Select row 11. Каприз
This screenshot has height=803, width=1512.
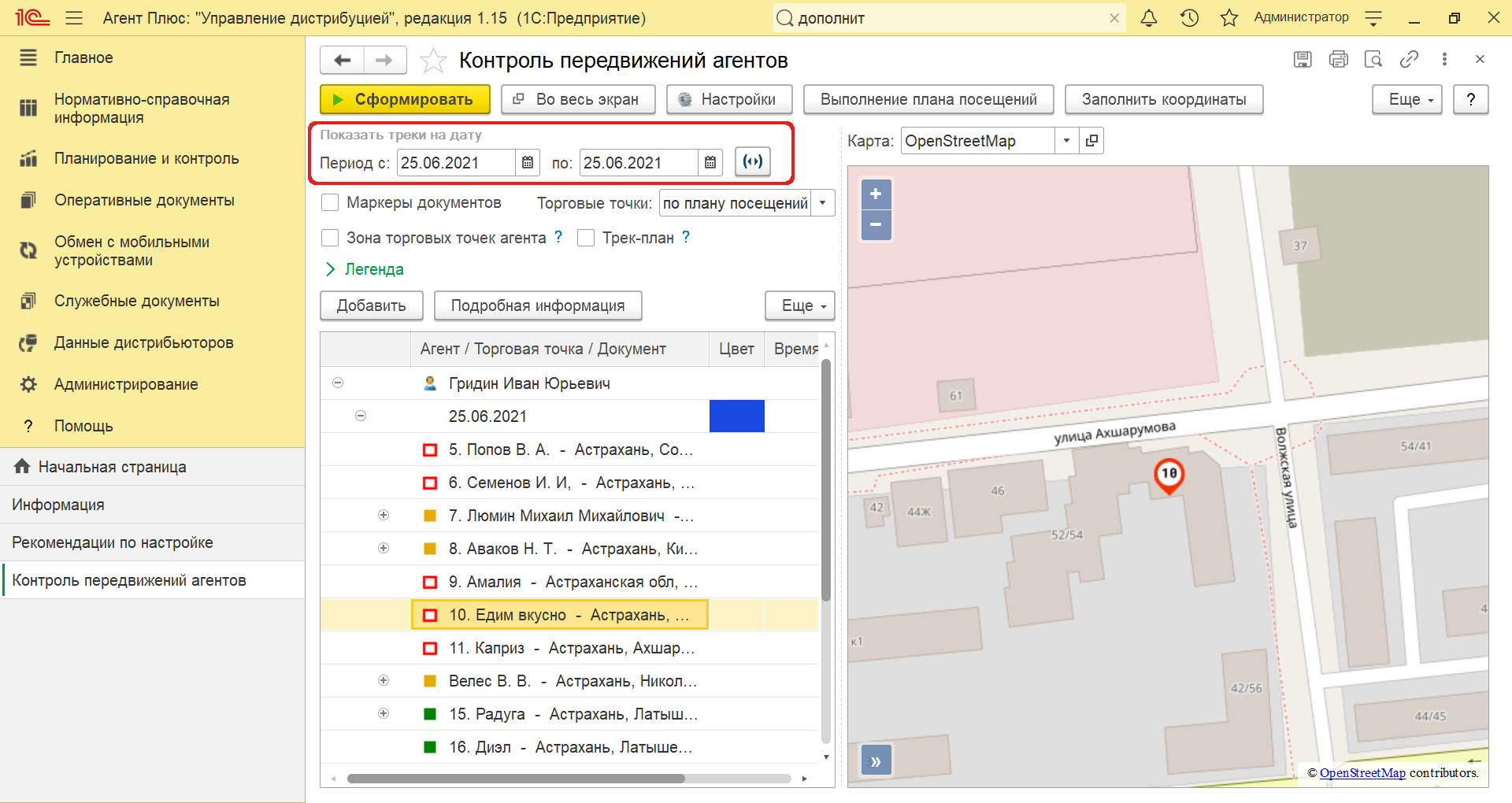click(569, 648)
